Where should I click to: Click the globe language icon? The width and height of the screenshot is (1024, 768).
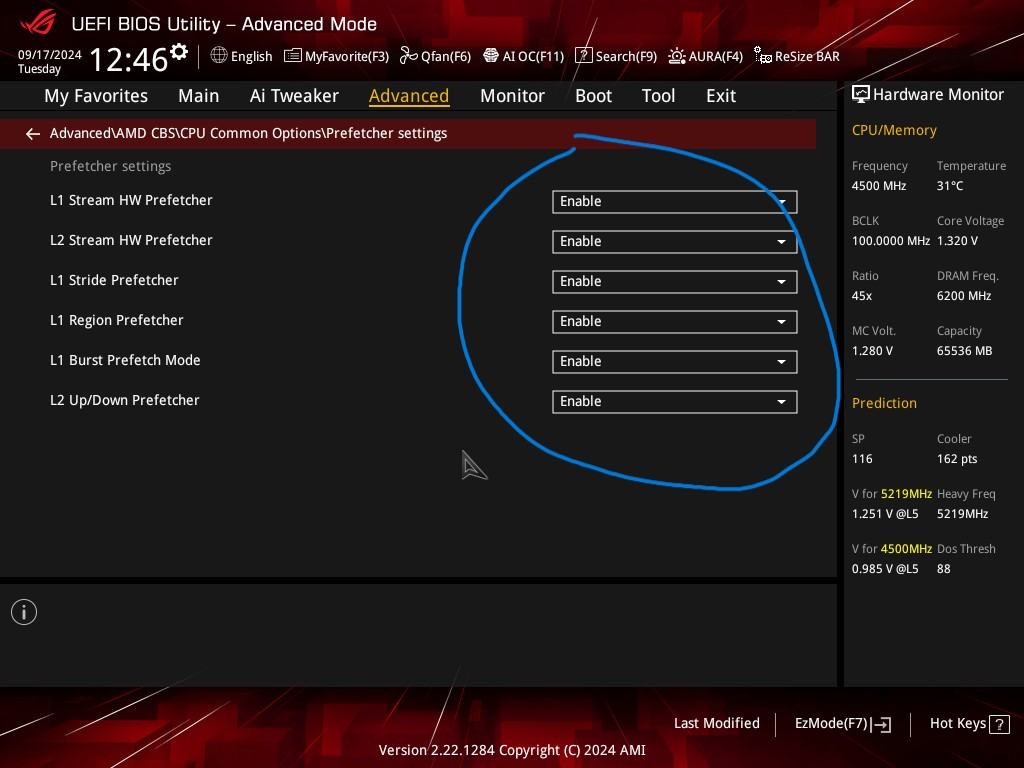[x=219, y=56]
